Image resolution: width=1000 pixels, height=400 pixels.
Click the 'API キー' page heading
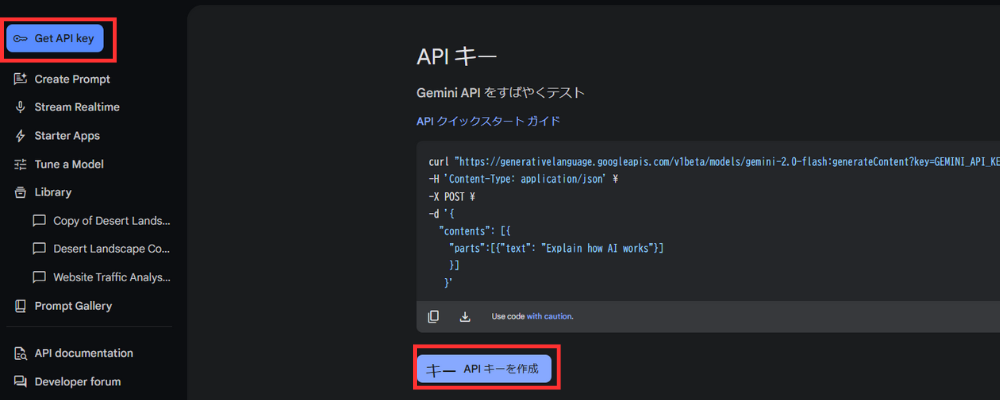pyautogui.click(x=457, y=57)
